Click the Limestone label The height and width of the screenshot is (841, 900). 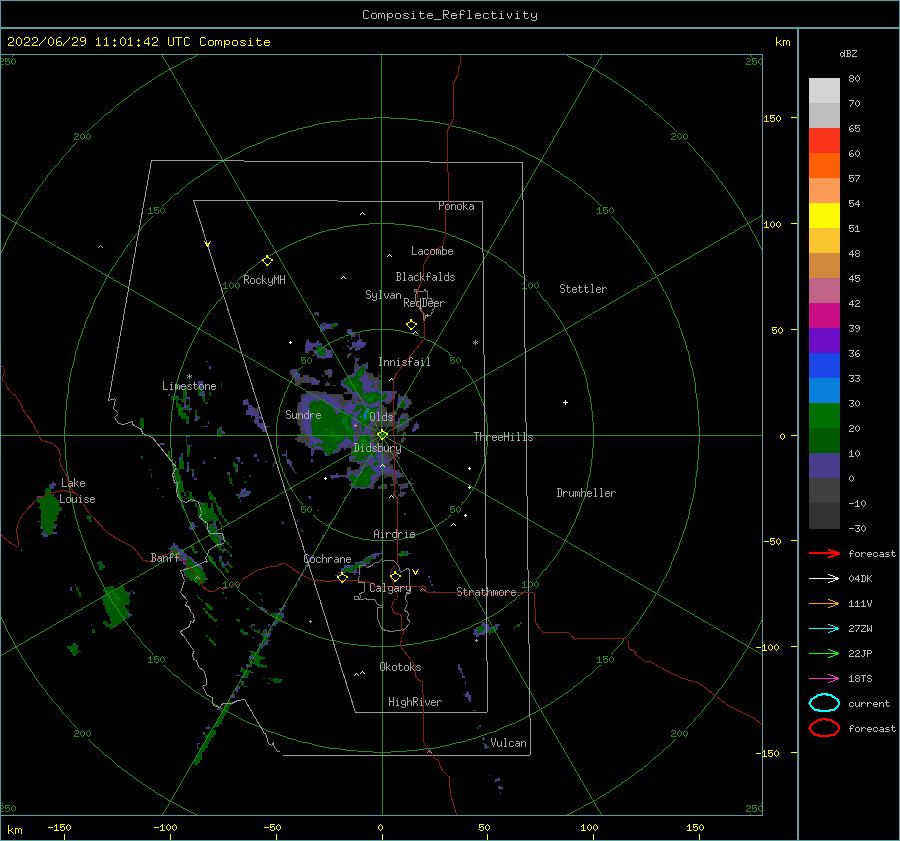click(x=189, y=386)
